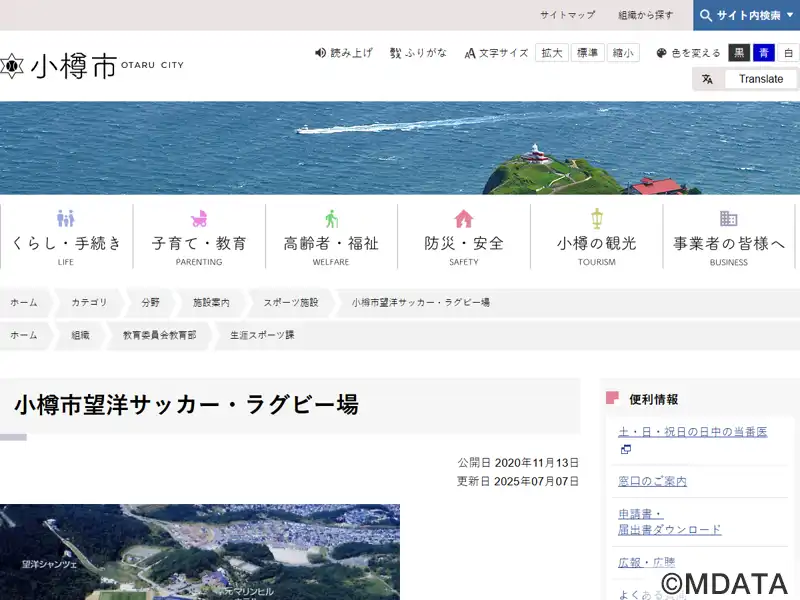Click the house icon above 防災・安全
Viewport: 800px width, 600px height.
coord(463,218)
